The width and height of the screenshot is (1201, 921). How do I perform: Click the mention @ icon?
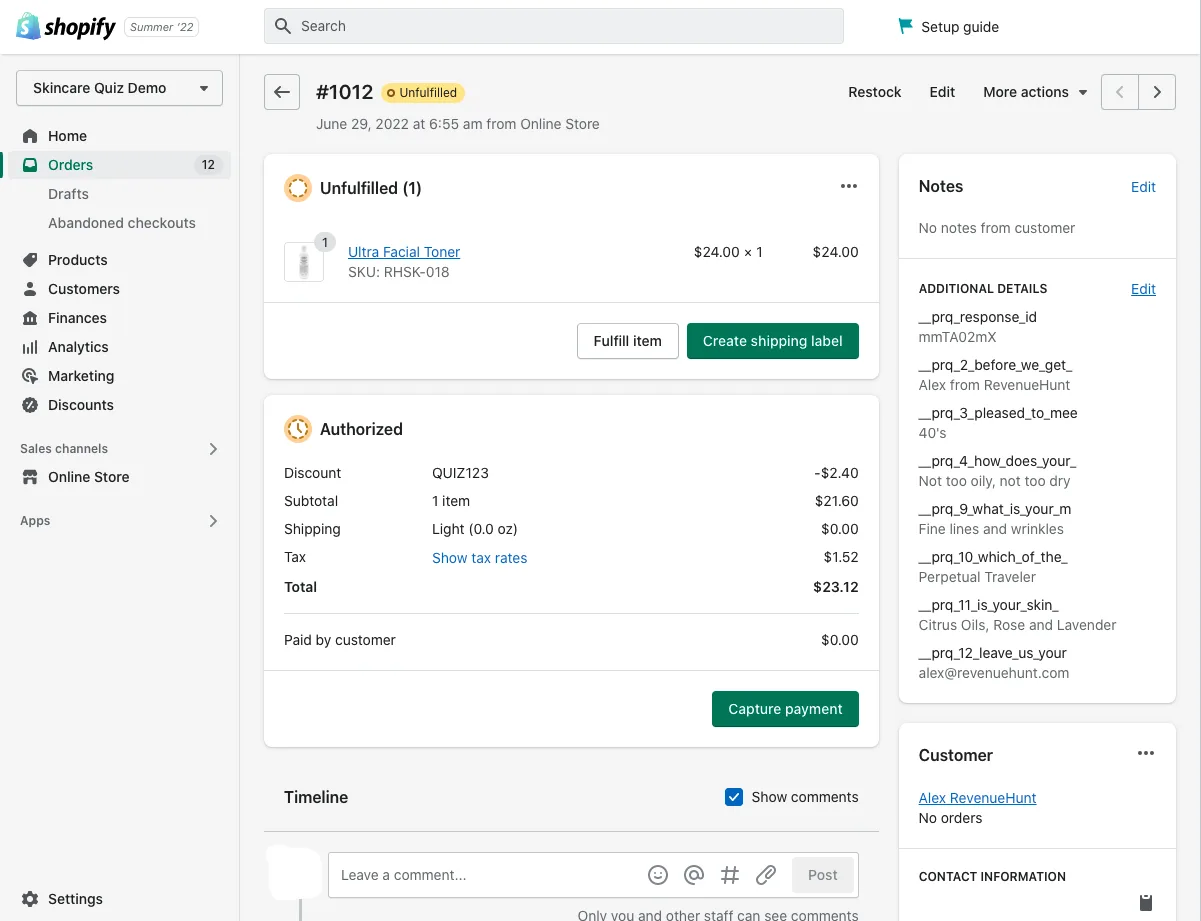click(694, 875)
